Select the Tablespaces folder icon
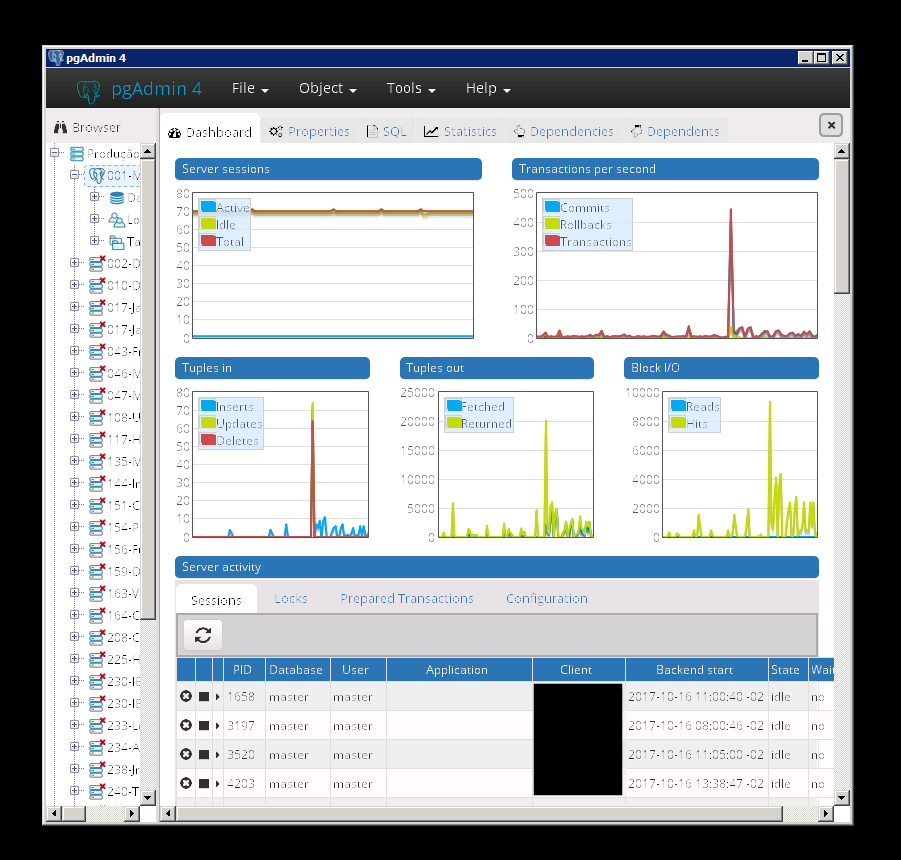 click(x=116, y=242)
